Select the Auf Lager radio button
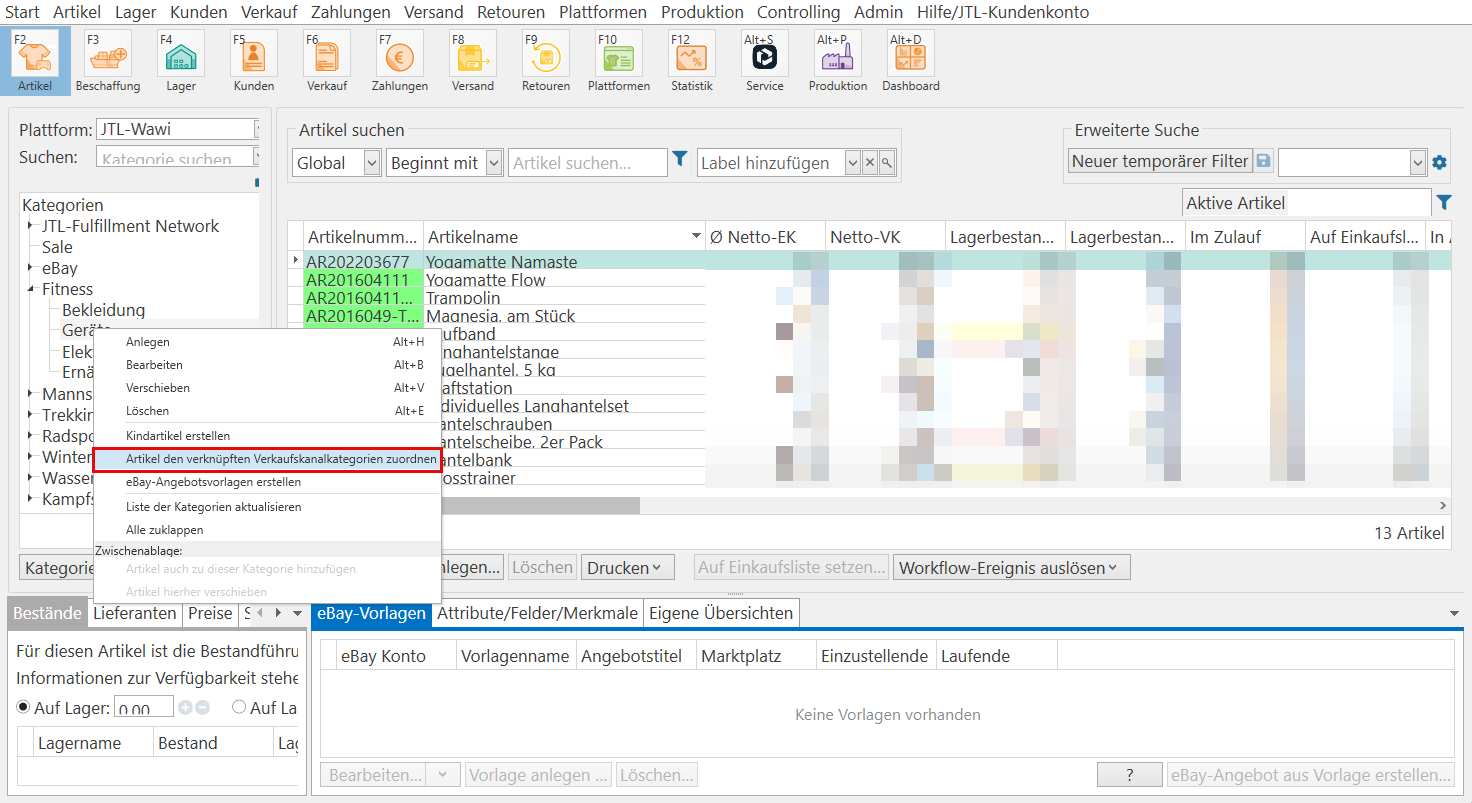 tap(24, 707)
